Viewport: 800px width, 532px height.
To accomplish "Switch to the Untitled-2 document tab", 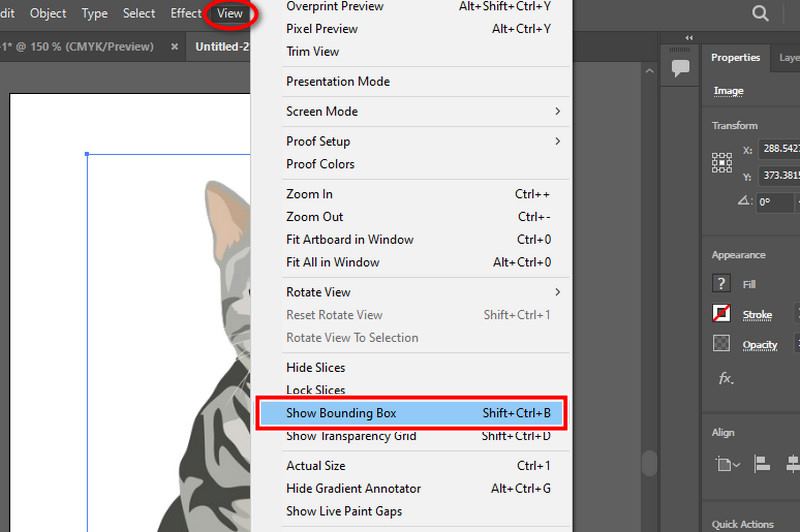I will tap(222, 46).
